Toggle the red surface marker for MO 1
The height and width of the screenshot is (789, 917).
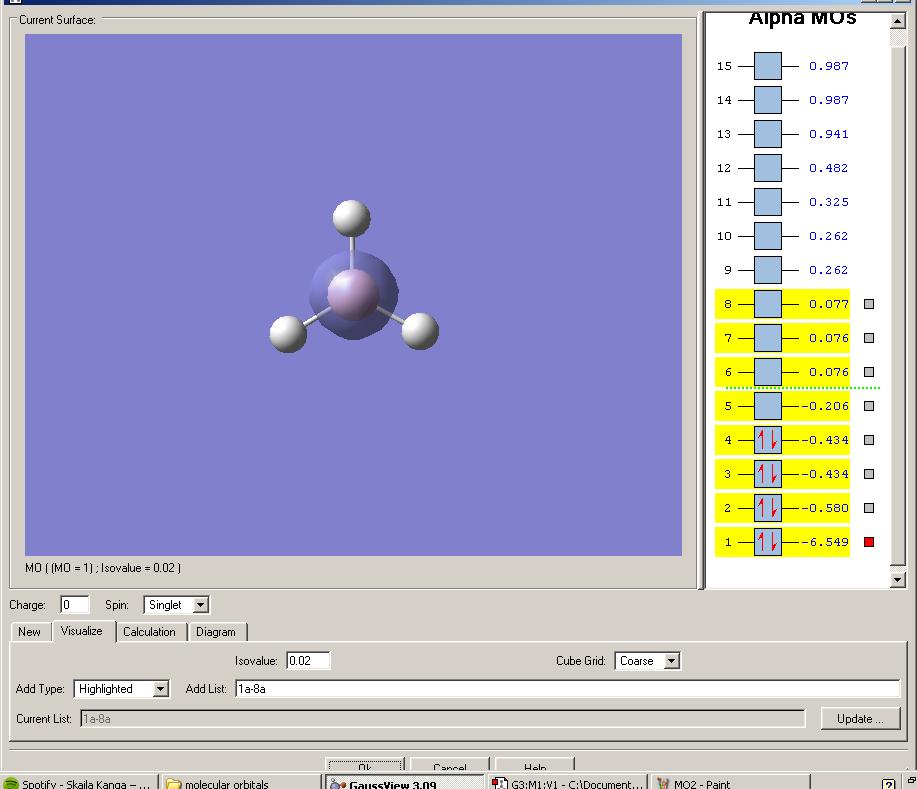(x=869, y=542)
